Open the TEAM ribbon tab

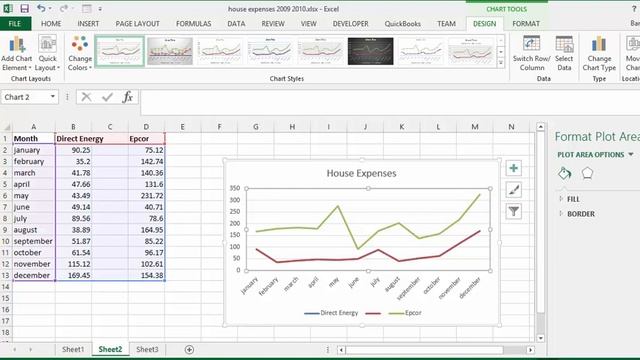click(x=446, y=24)
